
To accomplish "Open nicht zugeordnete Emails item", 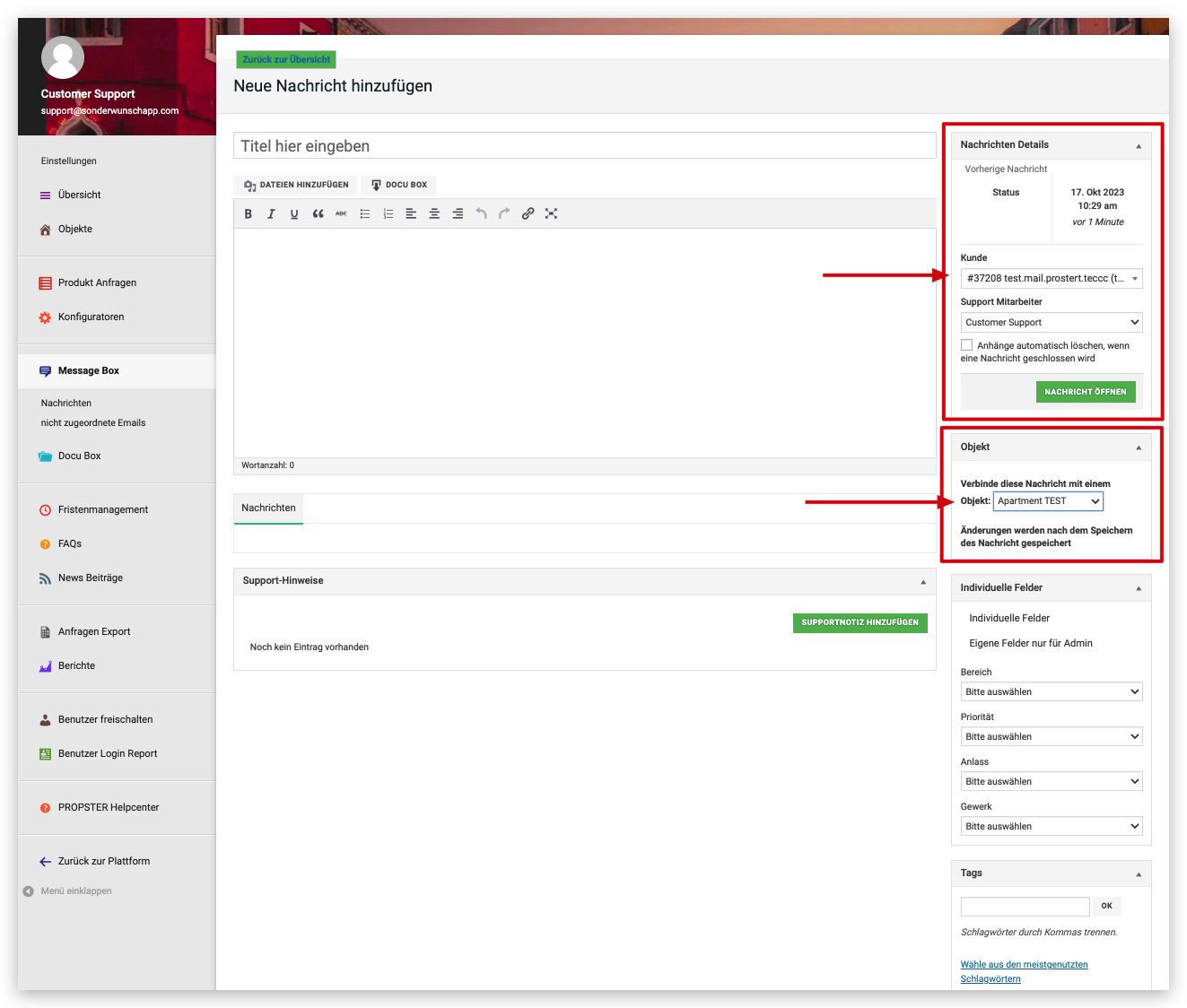I will pos(93,423).
